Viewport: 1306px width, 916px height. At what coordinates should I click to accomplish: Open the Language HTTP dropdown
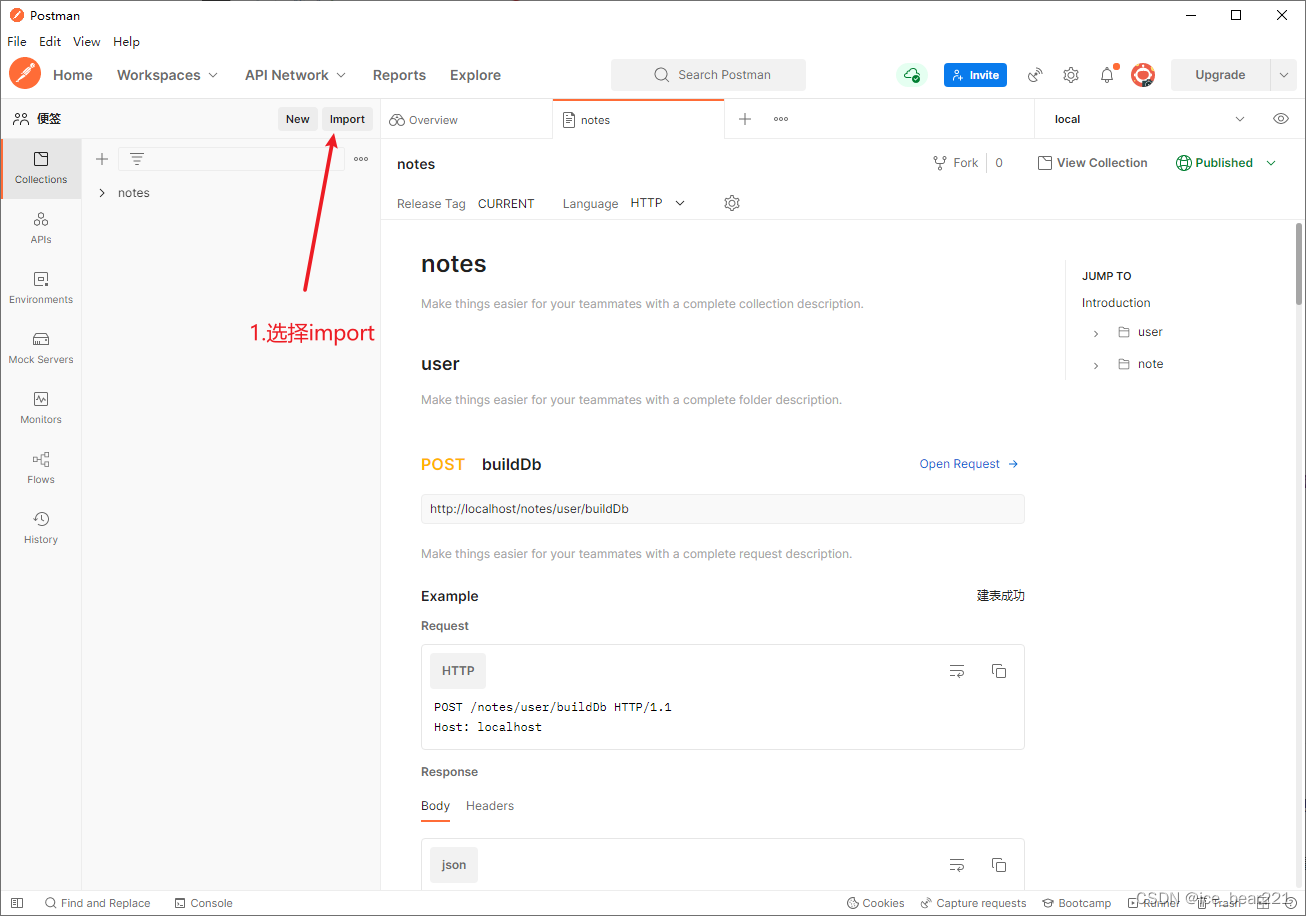(658, 203)
